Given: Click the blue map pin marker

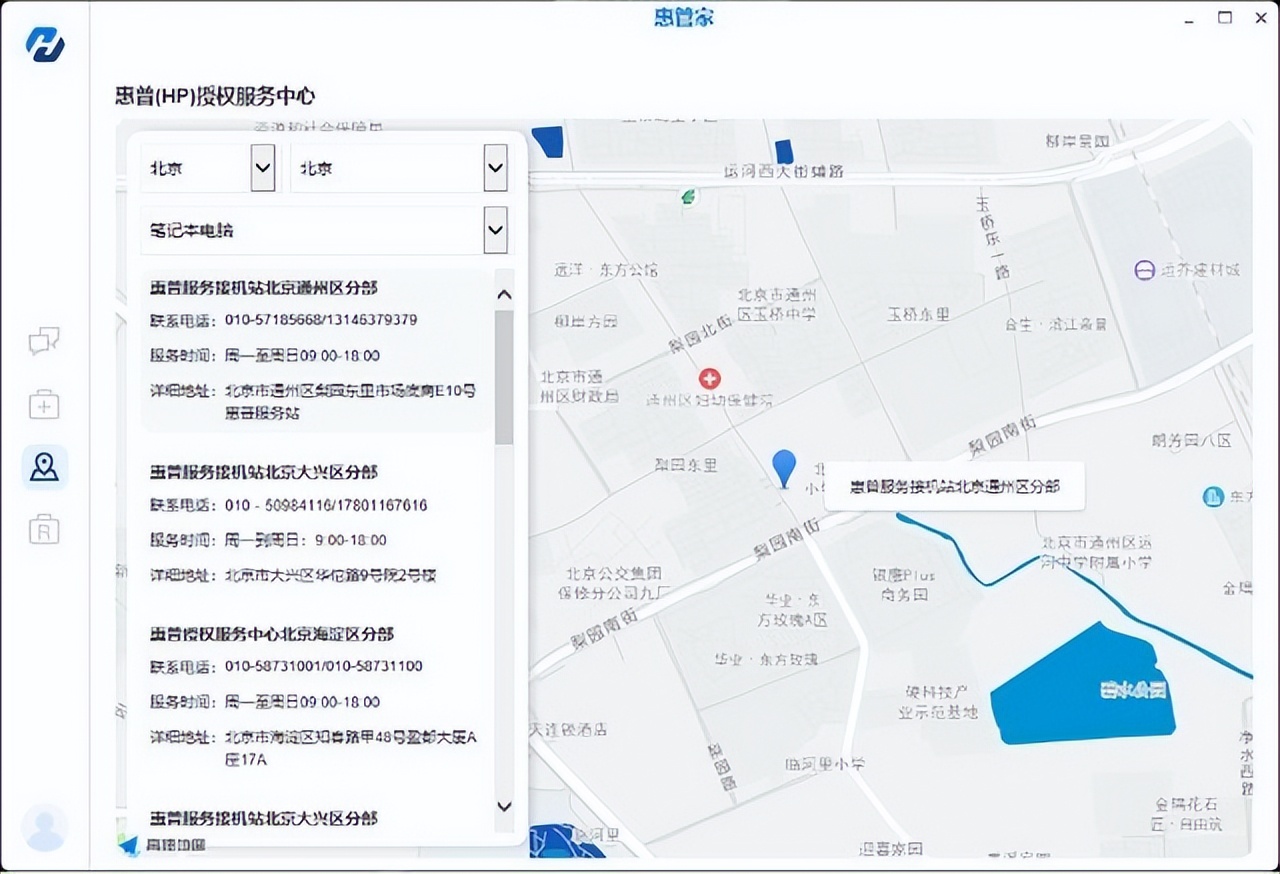Looking at the screenshot, I should click(785, 469).
